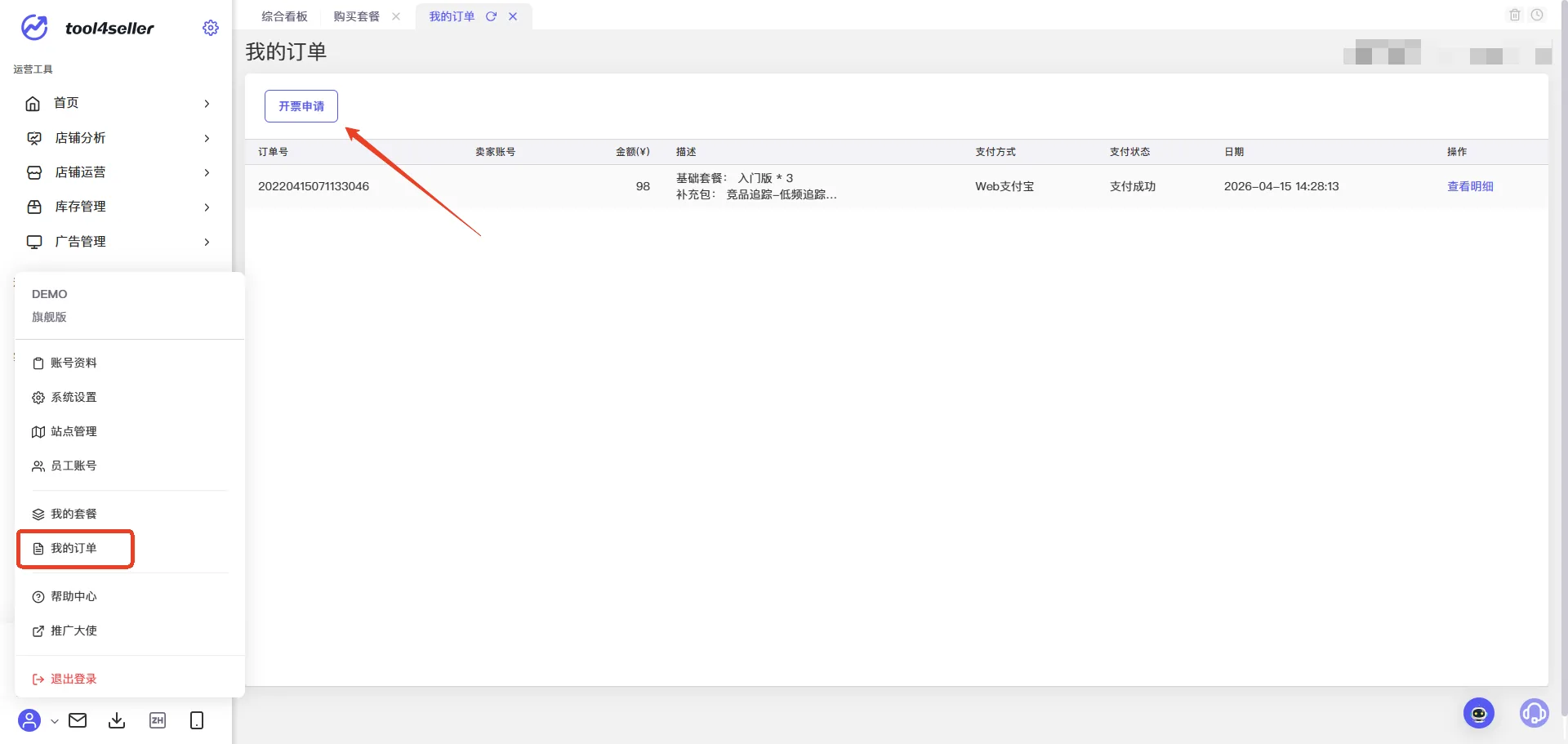Switch to the 购买套餐 tab
Viewport: 1568px width, 744px height.
coord(356,16)
